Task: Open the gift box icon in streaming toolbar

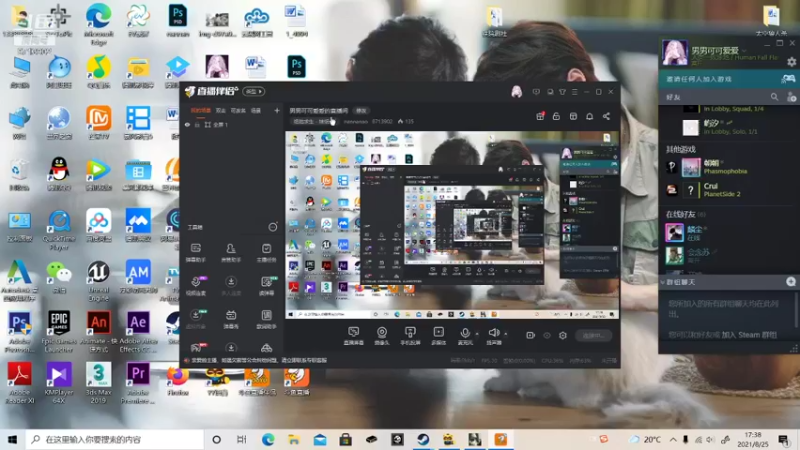Action: click(540, 116)
